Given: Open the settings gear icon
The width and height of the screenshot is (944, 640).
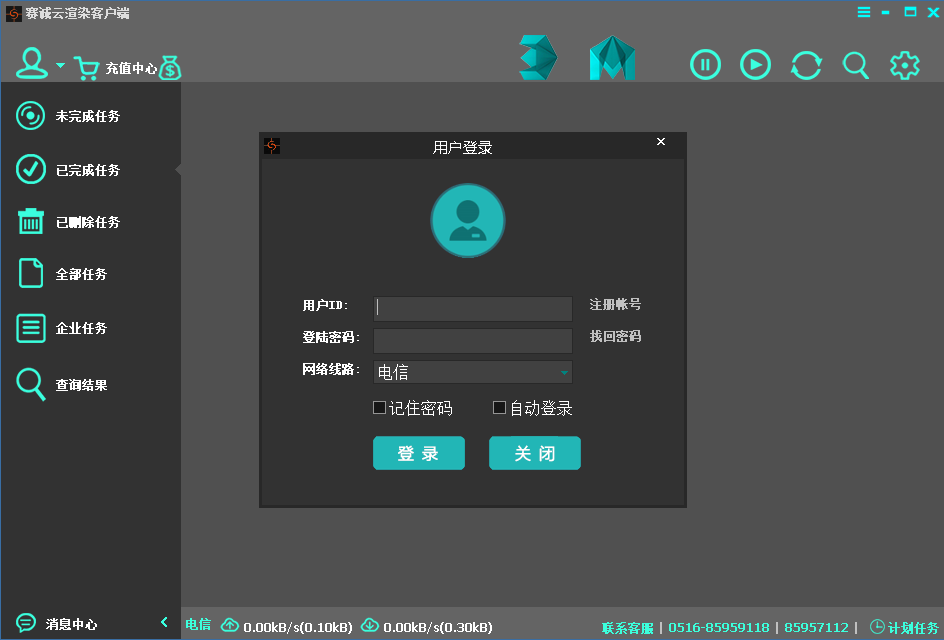Looking at the screenshot, I should [904, 65].
